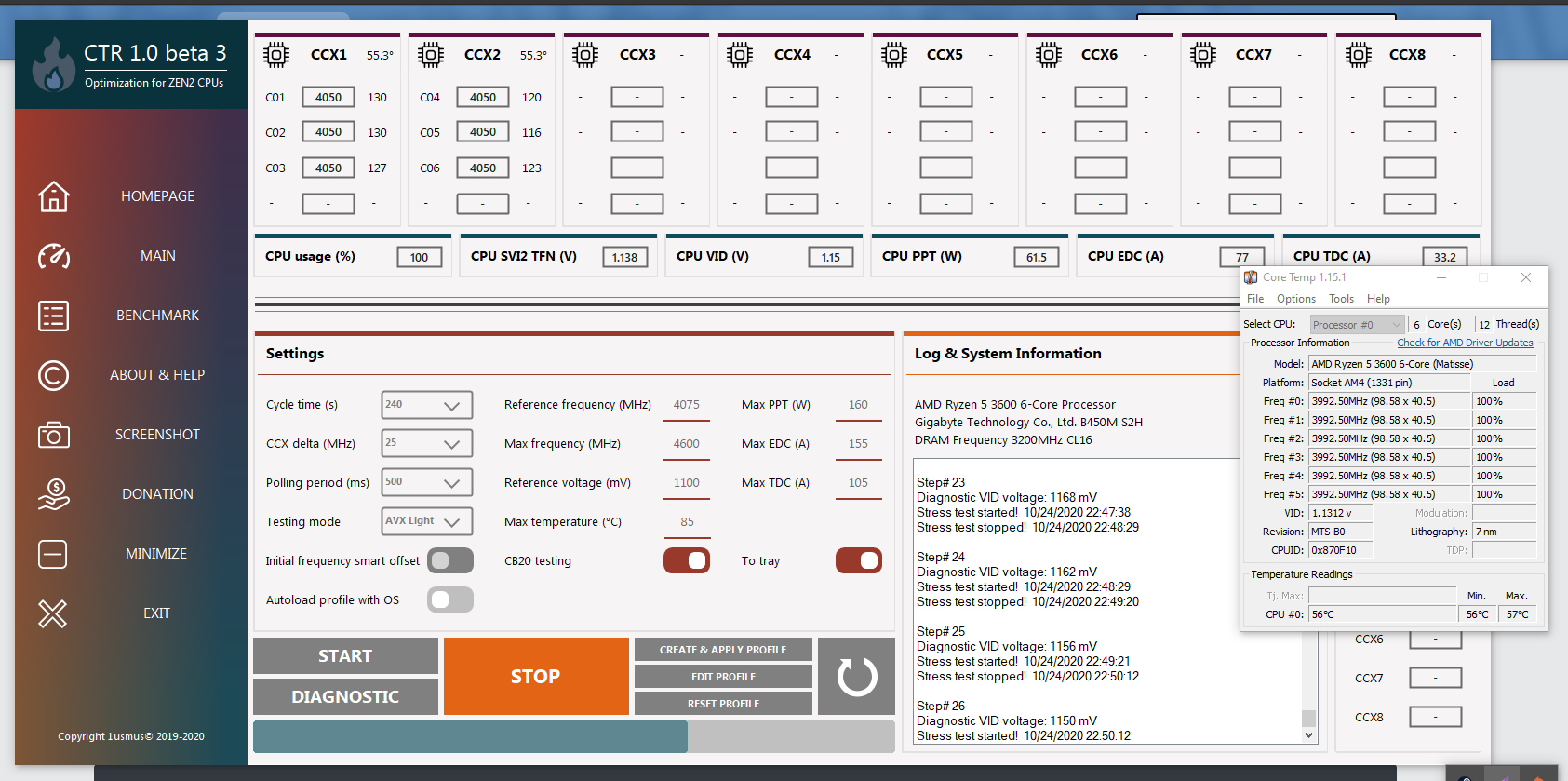Click the Minimize icon in the sidebar
Screen dimensions: 1568x781
[52, 554]
